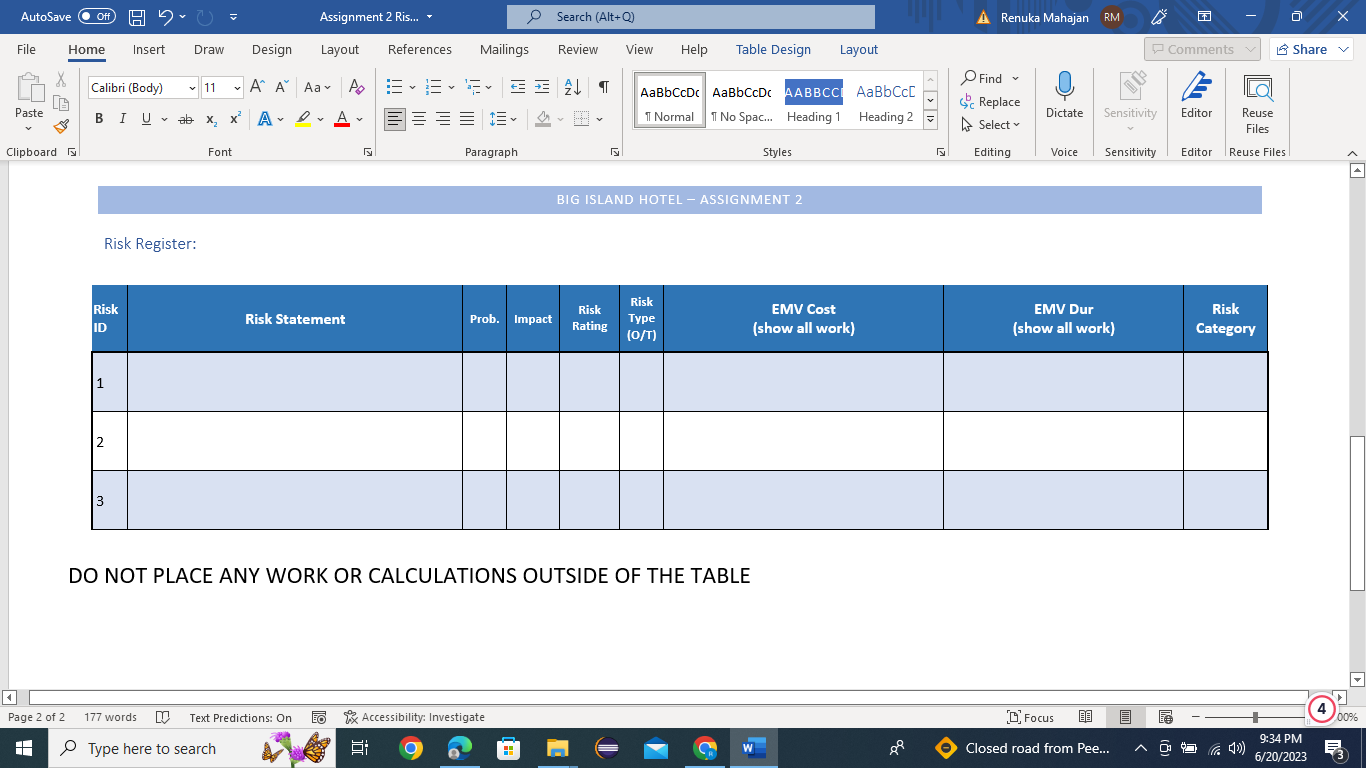Click the Search (Alt+Q) box

coord(690,17)
